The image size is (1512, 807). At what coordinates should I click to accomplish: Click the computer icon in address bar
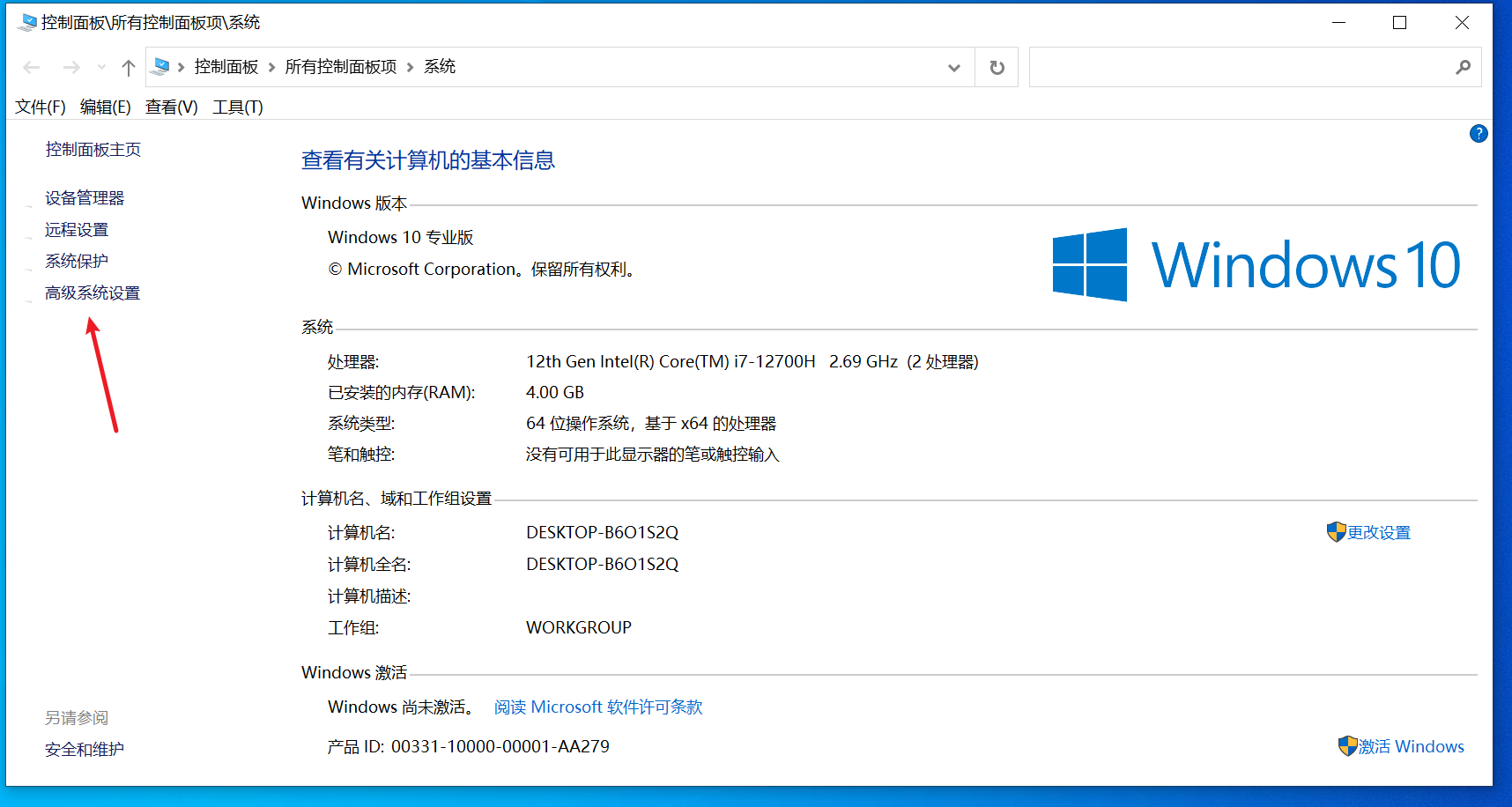click(161, 67)
